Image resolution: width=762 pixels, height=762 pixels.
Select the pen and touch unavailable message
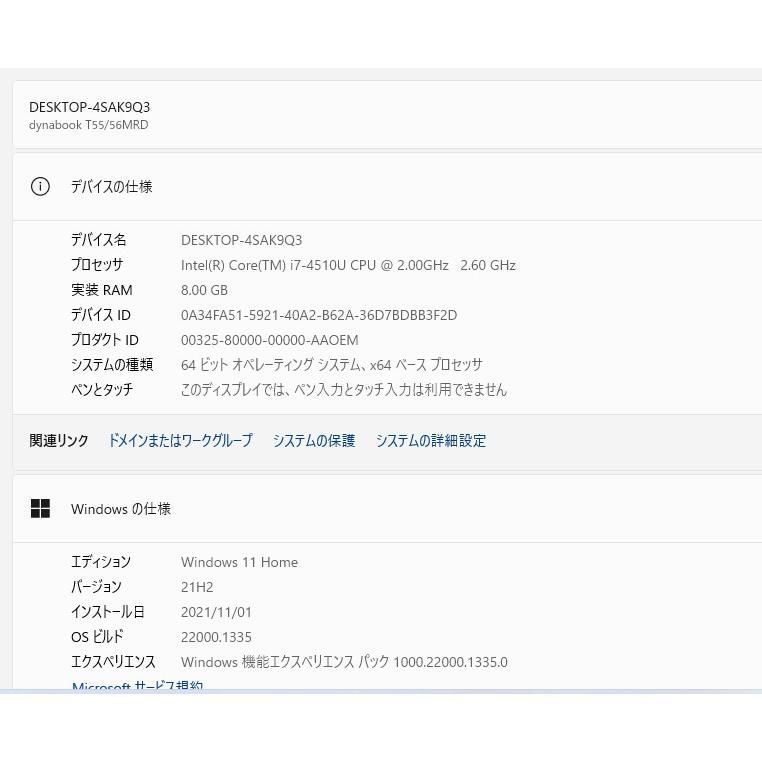[x=344, y=390]
